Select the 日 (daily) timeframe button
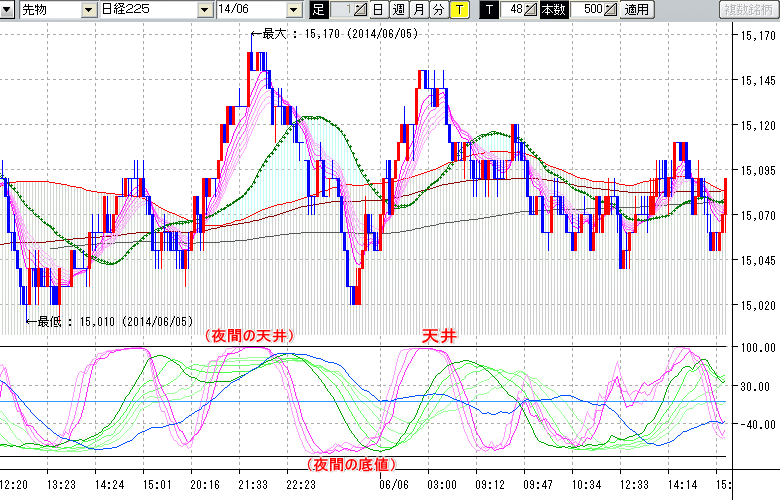This screenshot has width=780, height=500. [x=377, y=10]
